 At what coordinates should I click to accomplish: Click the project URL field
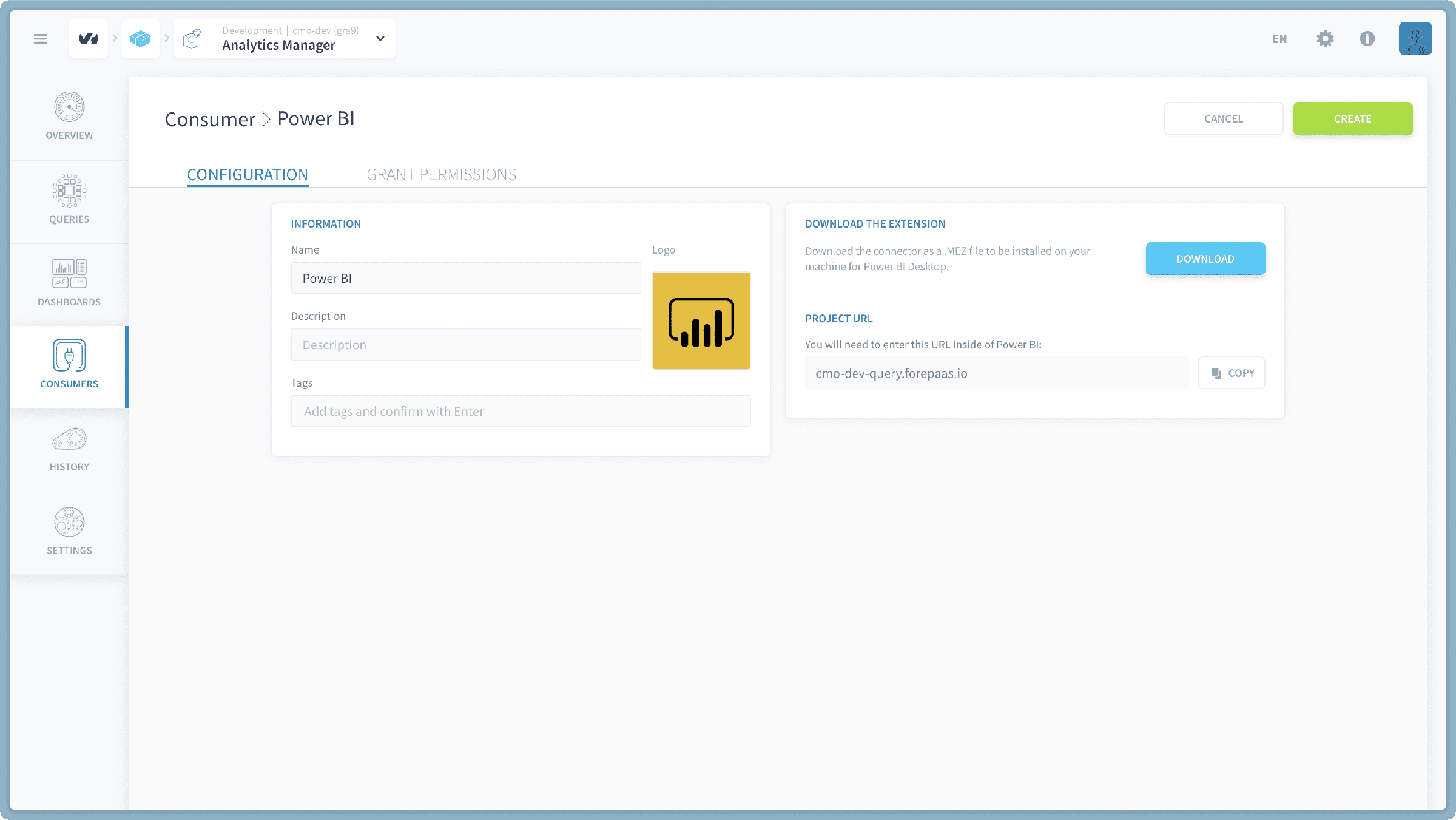pyautogui.click(x=997, y=373)
